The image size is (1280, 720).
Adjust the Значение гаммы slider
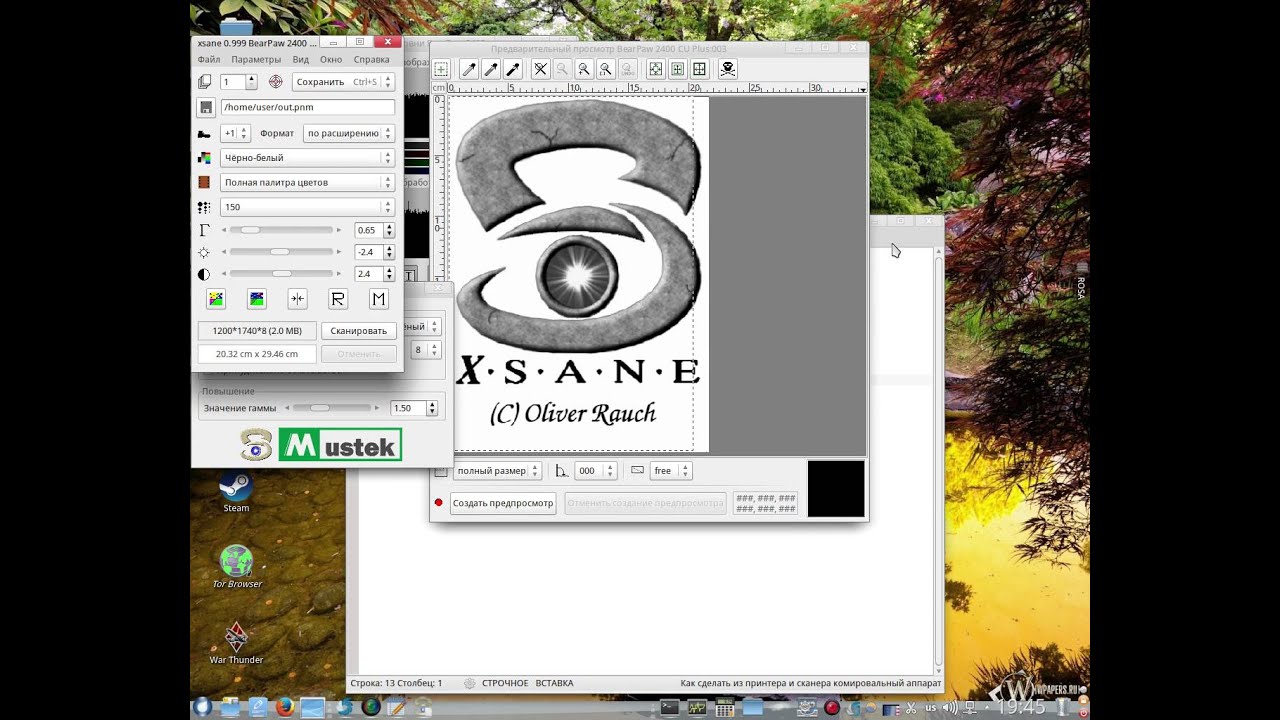[333, 408]
